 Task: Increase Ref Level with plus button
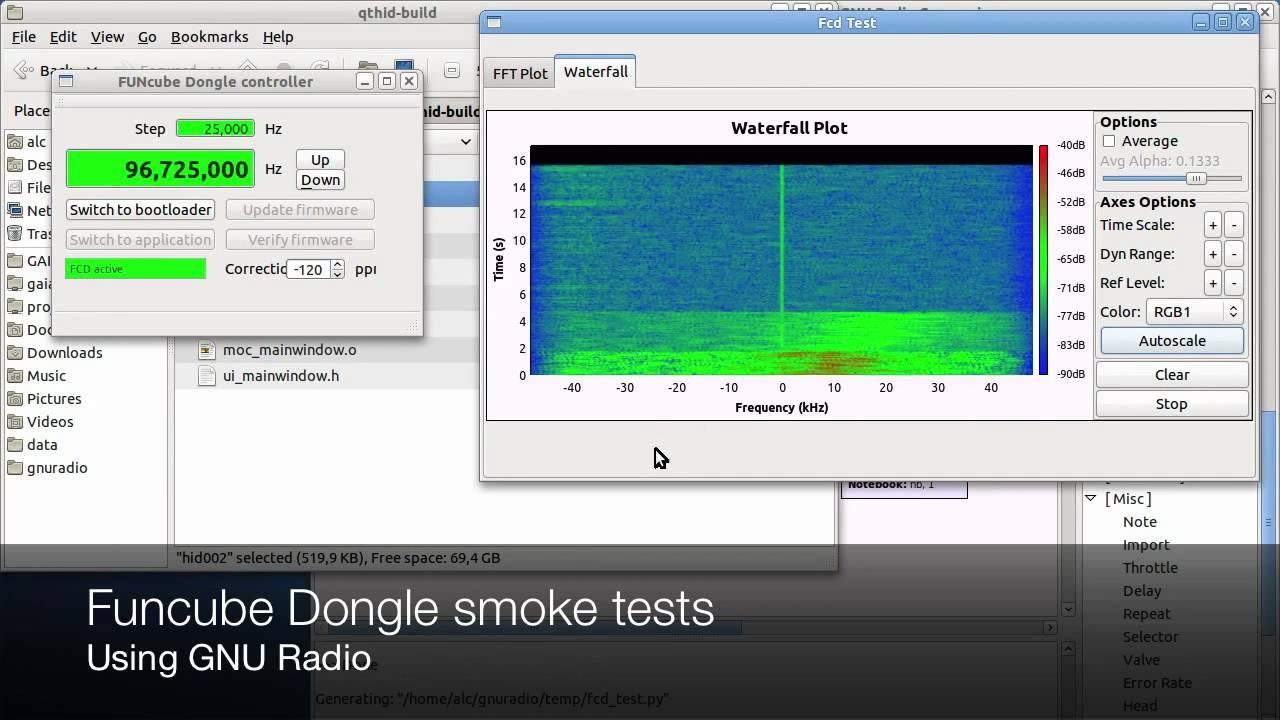coord(1212,284)
